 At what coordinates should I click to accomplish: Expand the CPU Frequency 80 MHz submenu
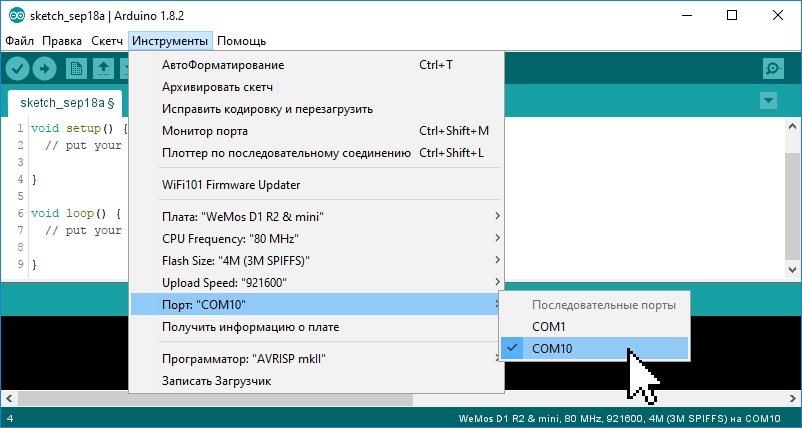pyautogui.click(x=316, y=239)
